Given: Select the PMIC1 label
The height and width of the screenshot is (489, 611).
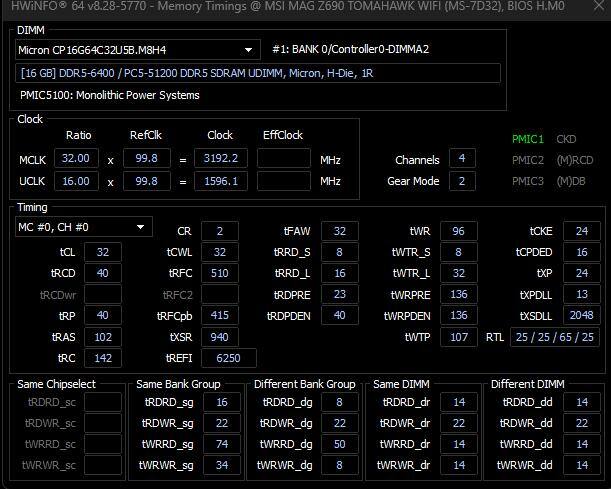Looking at the screenshot, I should 528,139.
